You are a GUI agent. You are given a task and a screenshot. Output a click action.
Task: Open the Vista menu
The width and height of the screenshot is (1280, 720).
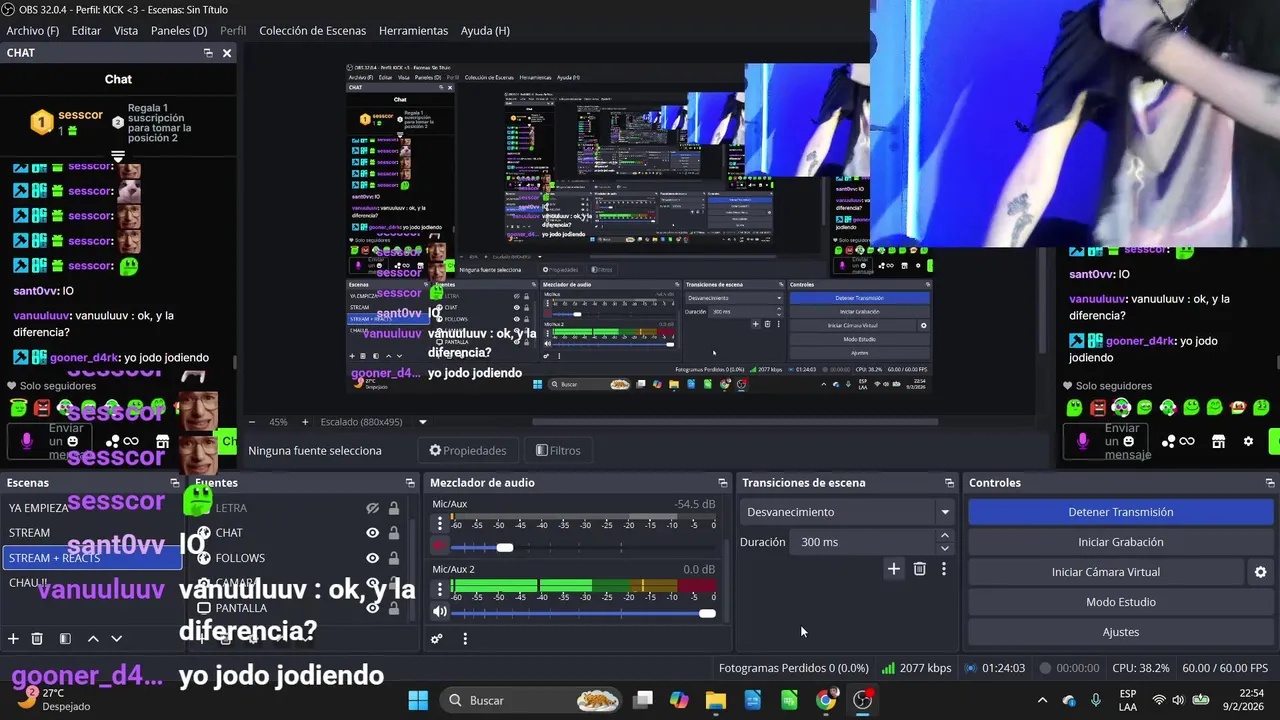[126, 31]
